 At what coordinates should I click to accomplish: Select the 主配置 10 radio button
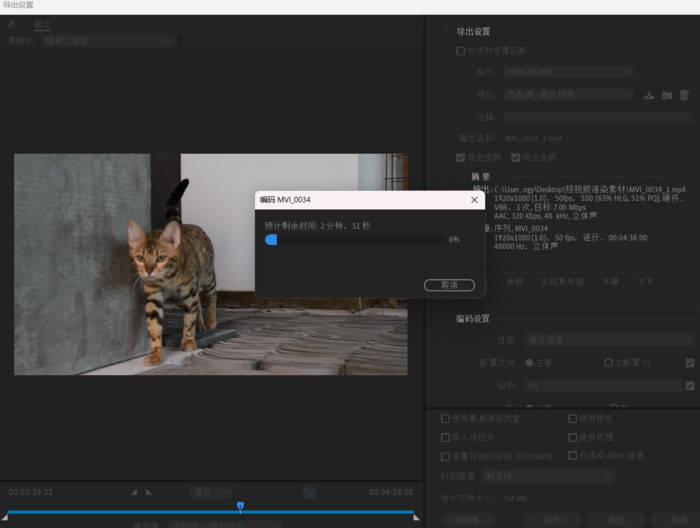pyautogui.click(x=608, y=362)
